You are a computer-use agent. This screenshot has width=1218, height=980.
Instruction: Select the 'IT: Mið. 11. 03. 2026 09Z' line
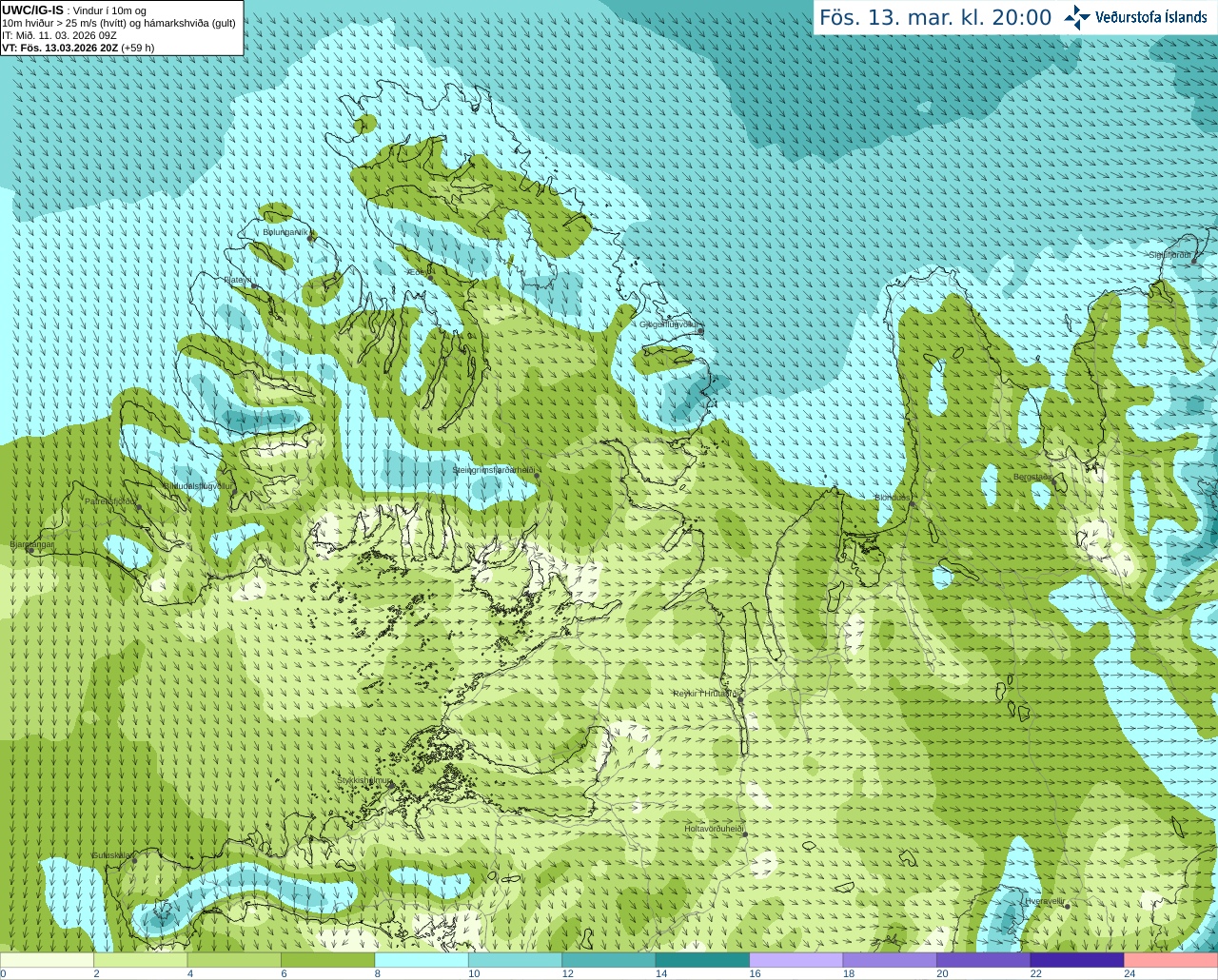point(59,35)
